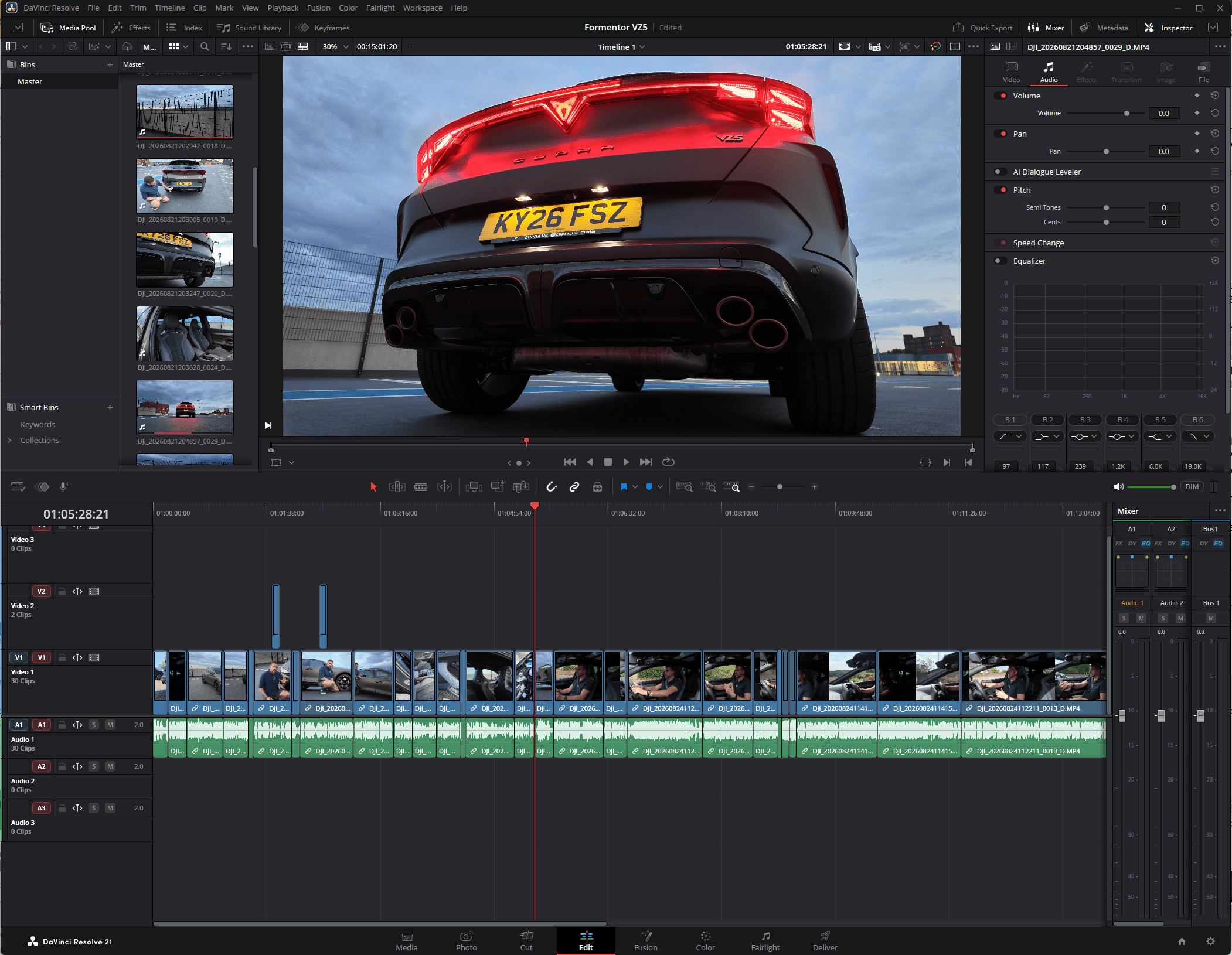Open EQ band B6 filter type dropdown
Image resolution: width=1232 pixels, height=955 pixels.
click(x=1198, y=436)
